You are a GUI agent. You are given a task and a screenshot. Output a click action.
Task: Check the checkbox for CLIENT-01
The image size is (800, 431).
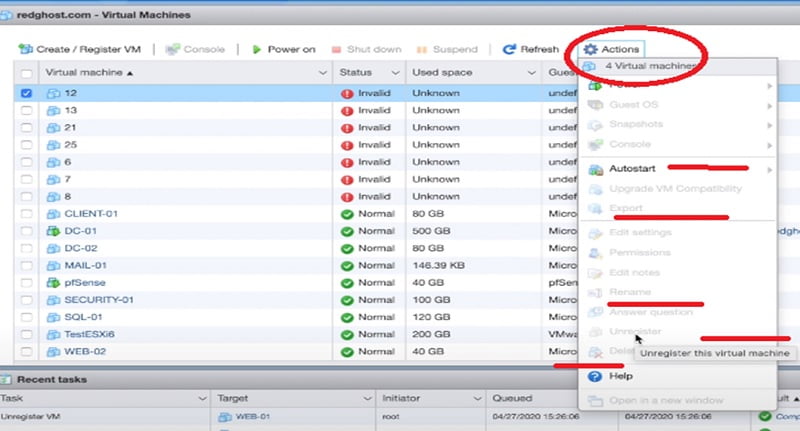[x=27, y=214]
